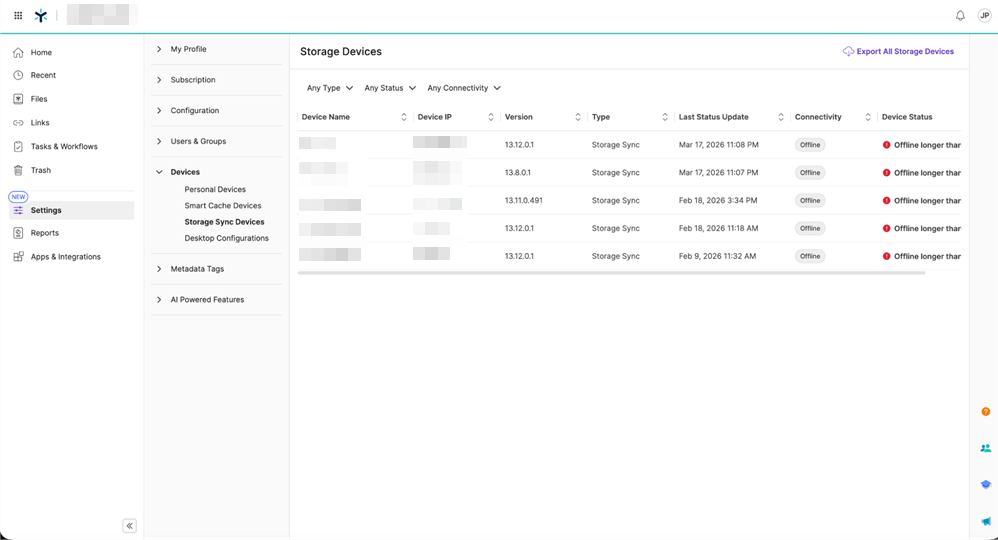Click the blue graduation cap icon

[x=985, y=485]
